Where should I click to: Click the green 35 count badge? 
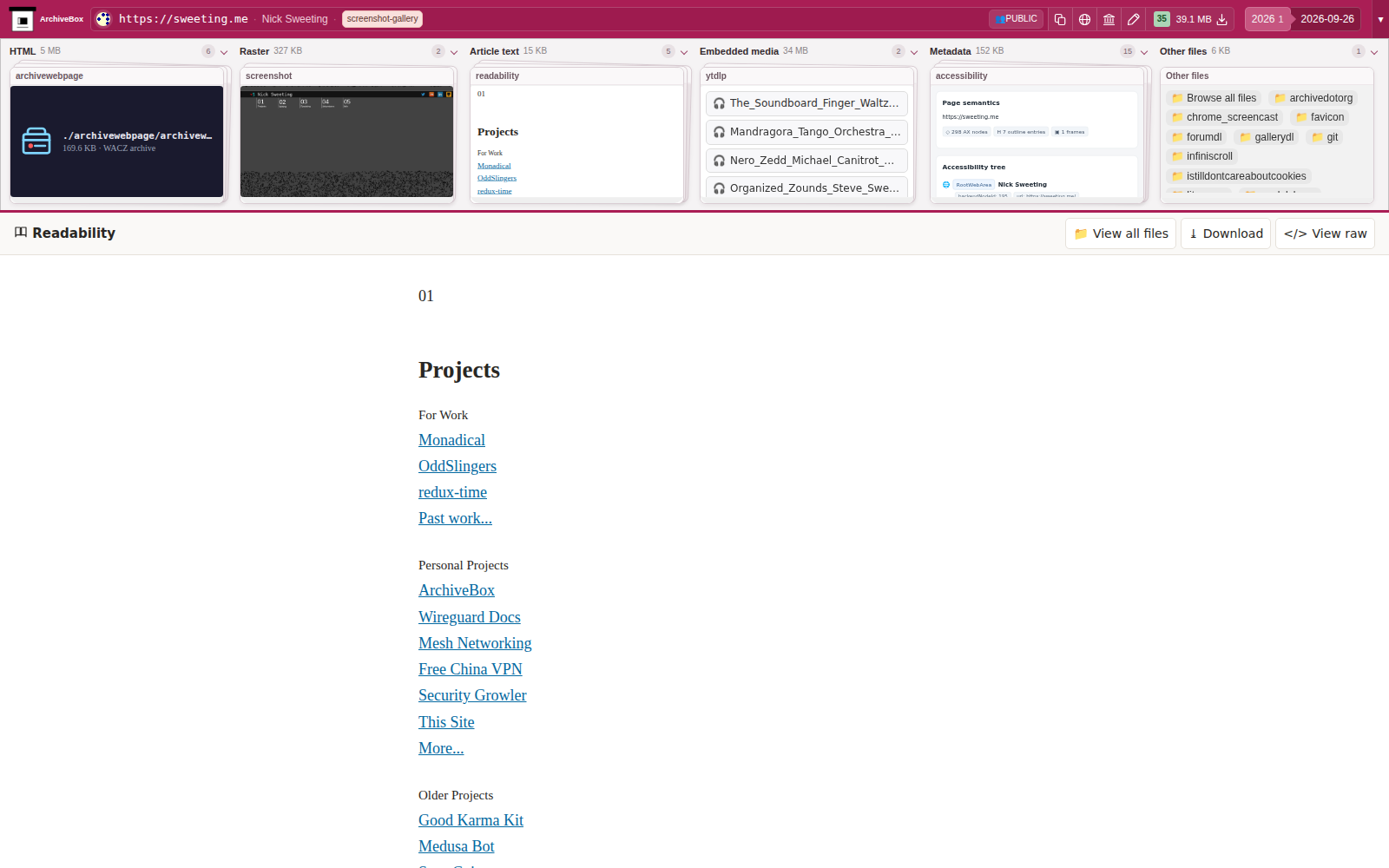1162,19
